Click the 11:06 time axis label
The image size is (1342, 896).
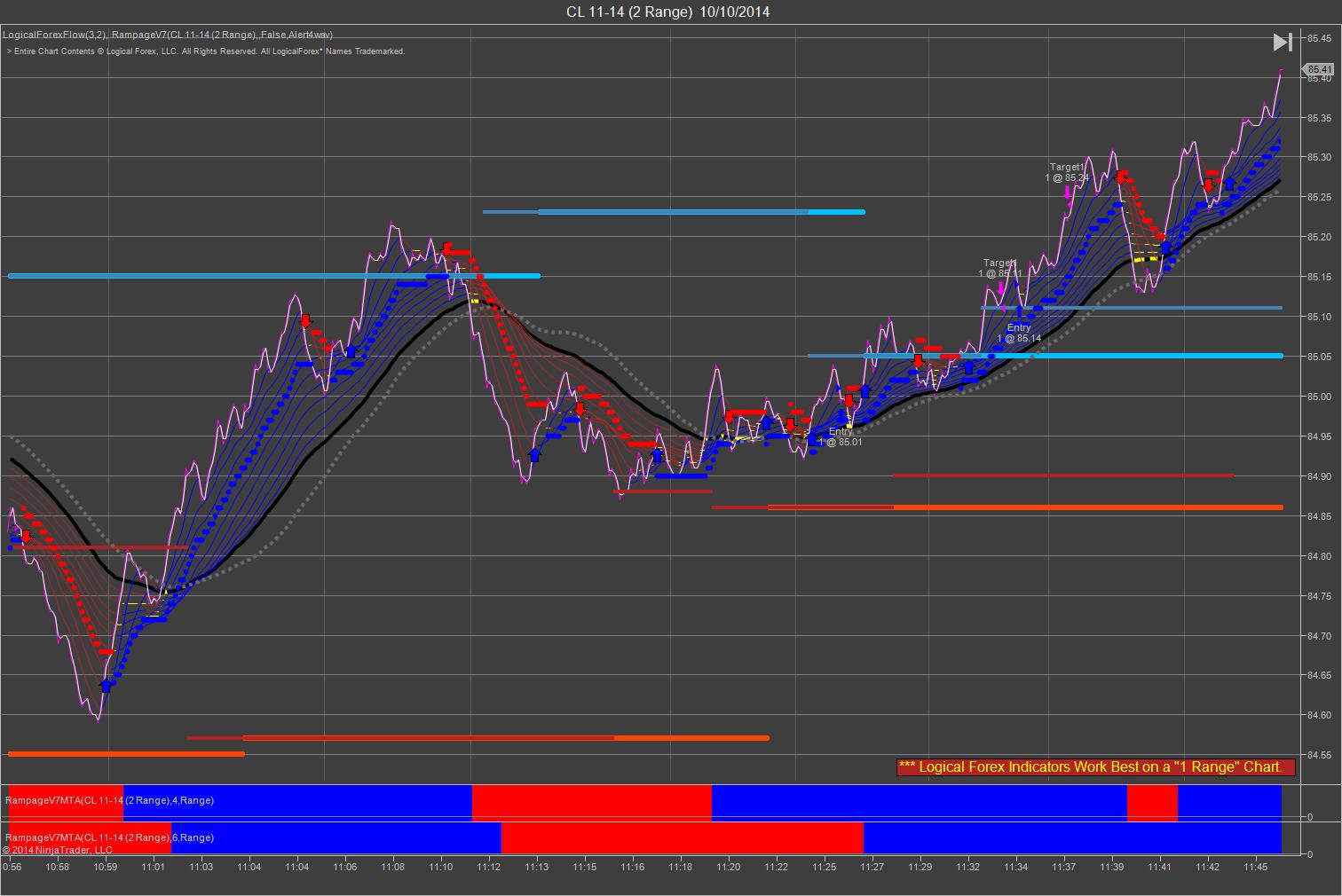click(345, 867)
